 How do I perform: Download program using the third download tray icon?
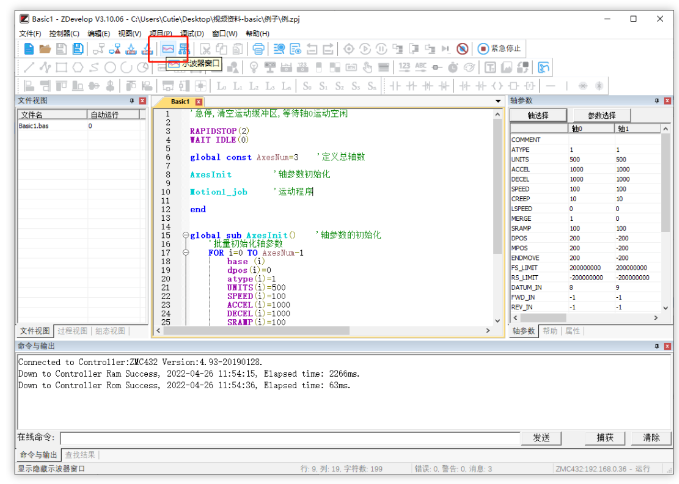131,49
